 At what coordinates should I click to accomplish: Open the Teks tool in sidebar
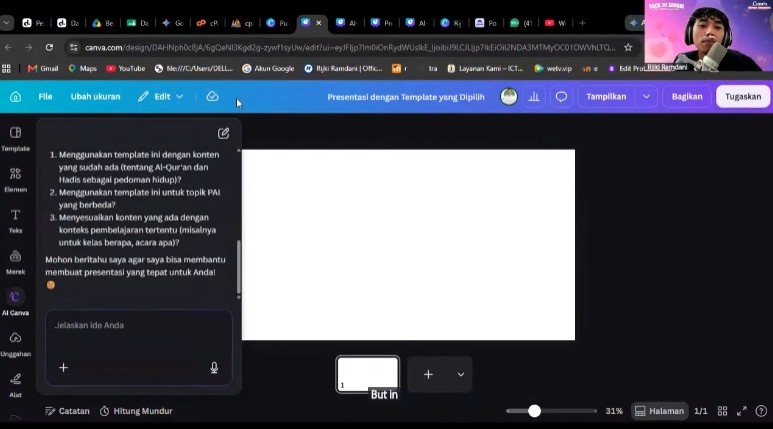[15, 220]
